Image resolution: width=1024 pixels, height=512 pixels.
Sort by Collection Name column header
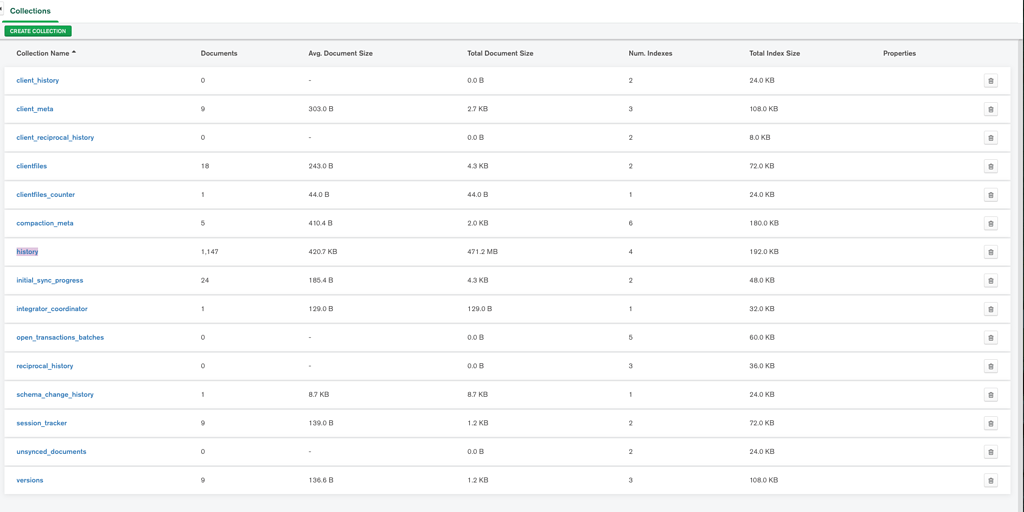click(45, 53)
